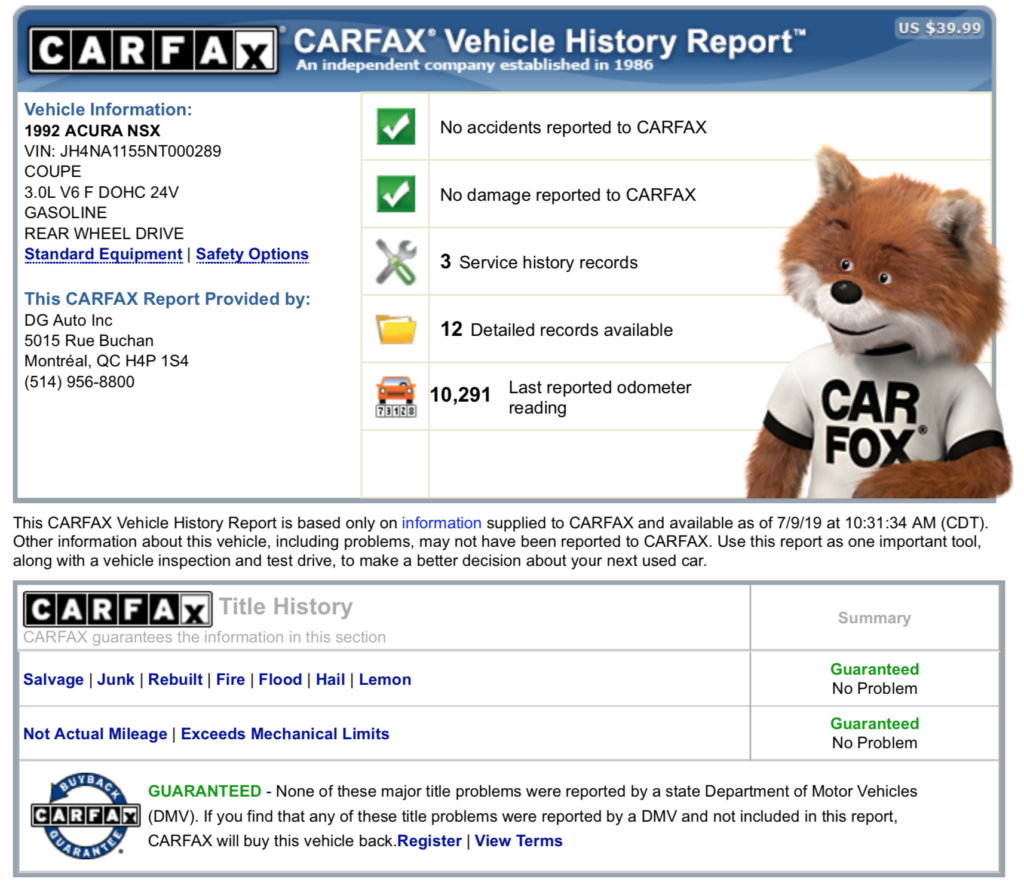Click the CARFAX logo in Title History
1024x888 pixels.
(117, 609)
